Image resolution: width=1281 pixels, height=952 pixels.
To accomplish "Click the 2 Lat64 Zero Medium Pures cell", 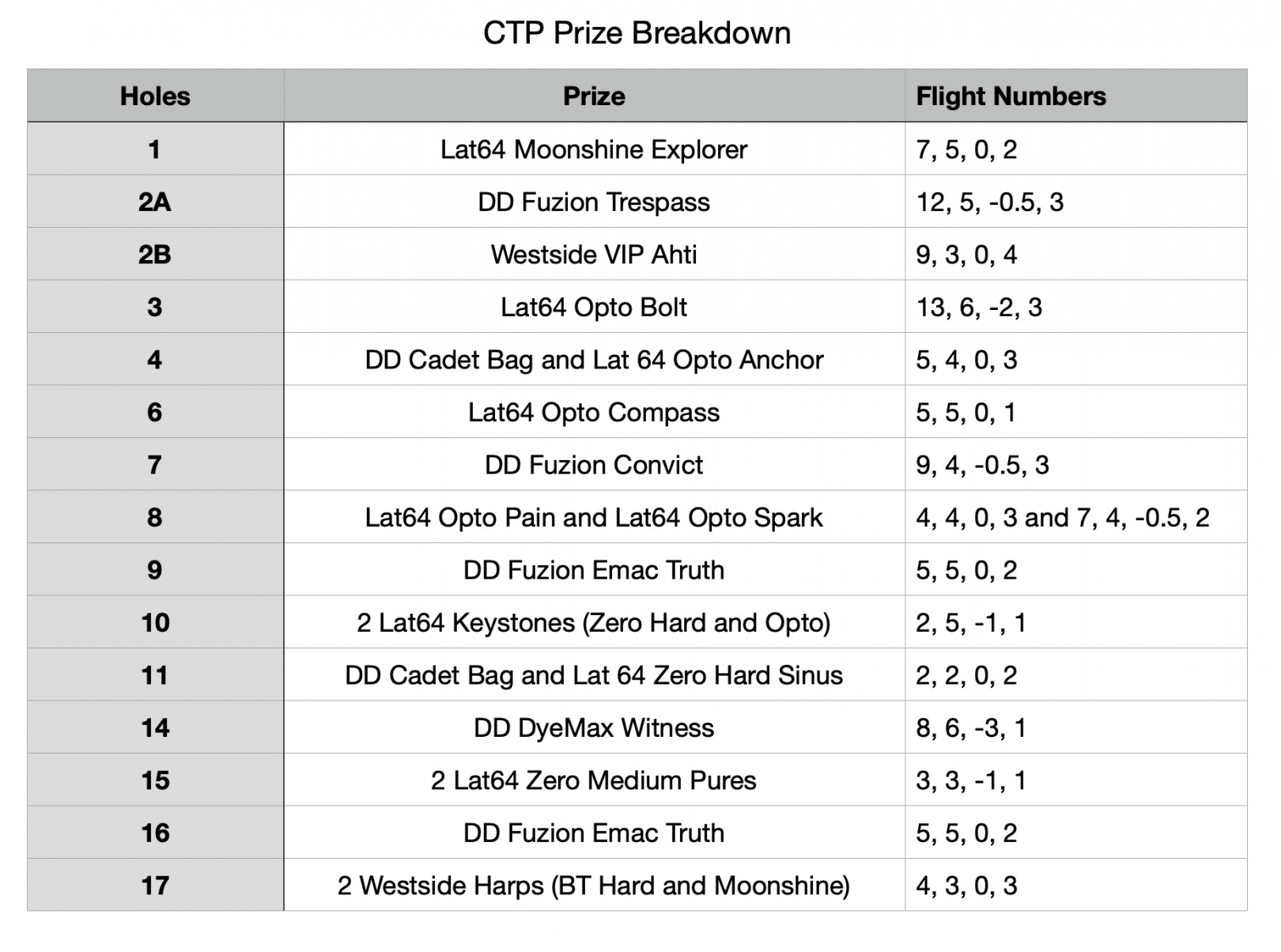I will pyautogui.click(x=594, y=781).
